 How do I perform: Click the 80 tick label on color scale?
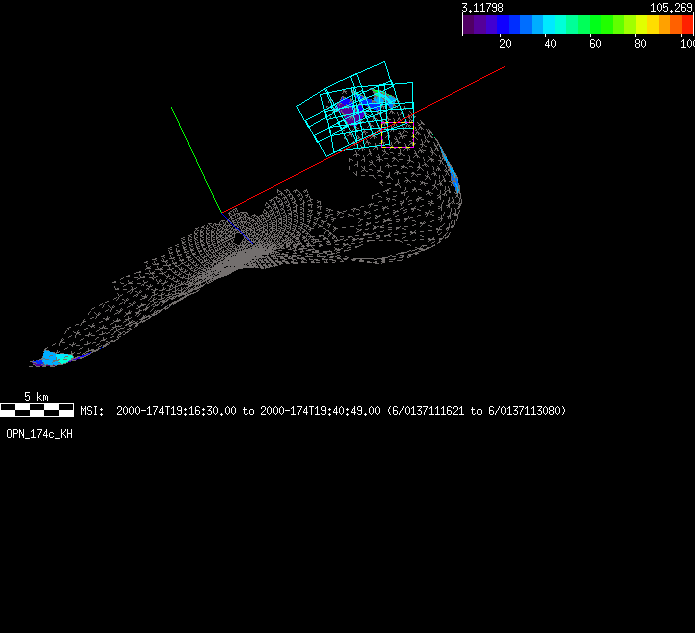pyautogui.click(x=640, y=44)
